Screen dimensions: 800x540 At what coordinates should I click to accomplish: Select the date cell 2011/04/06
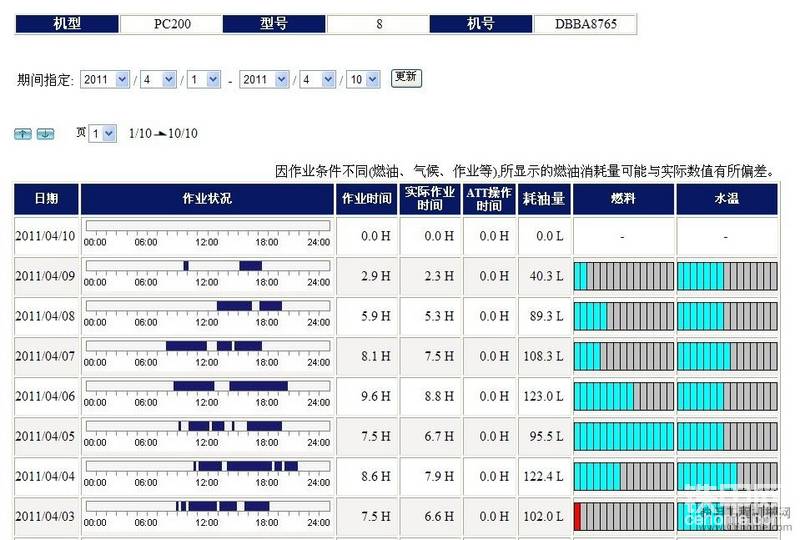tap(46, 397)
